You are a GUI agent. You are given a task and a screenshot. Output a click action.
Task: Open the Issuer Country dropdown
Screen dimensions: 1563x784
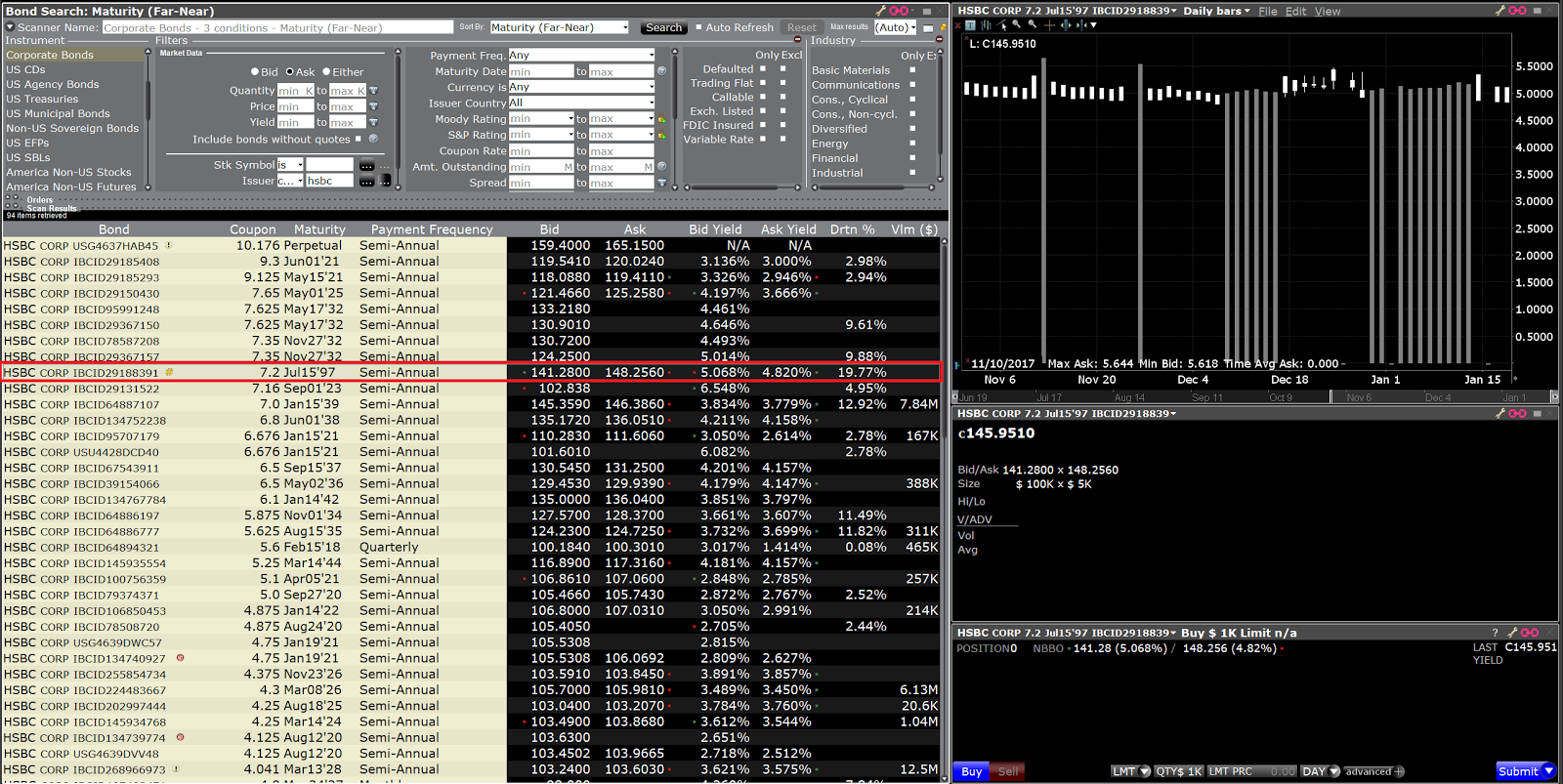click(580, 103)
